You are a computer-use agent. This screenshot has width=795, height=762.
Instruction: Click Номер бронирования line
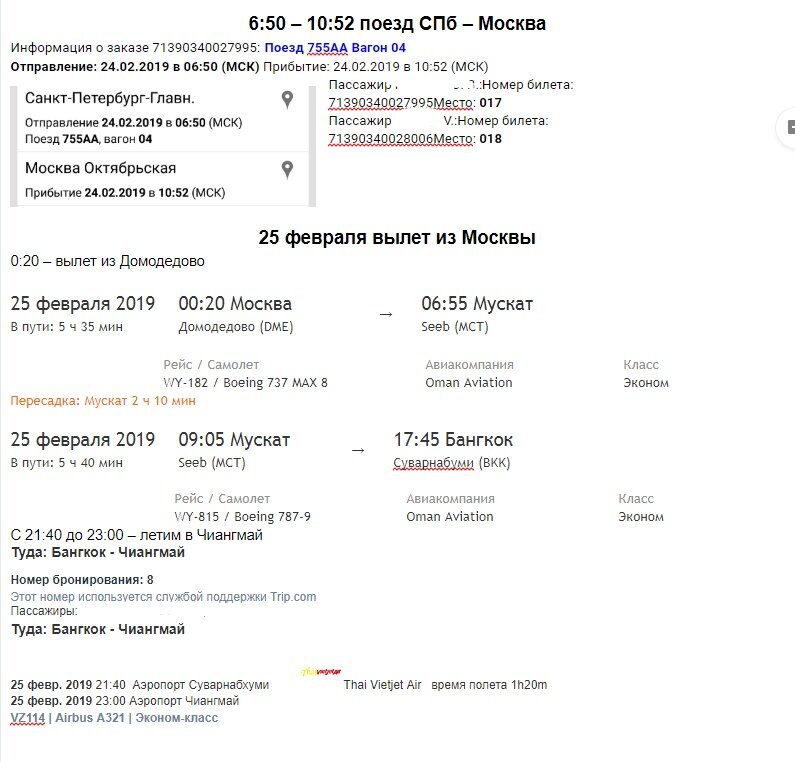pos(82,579)
